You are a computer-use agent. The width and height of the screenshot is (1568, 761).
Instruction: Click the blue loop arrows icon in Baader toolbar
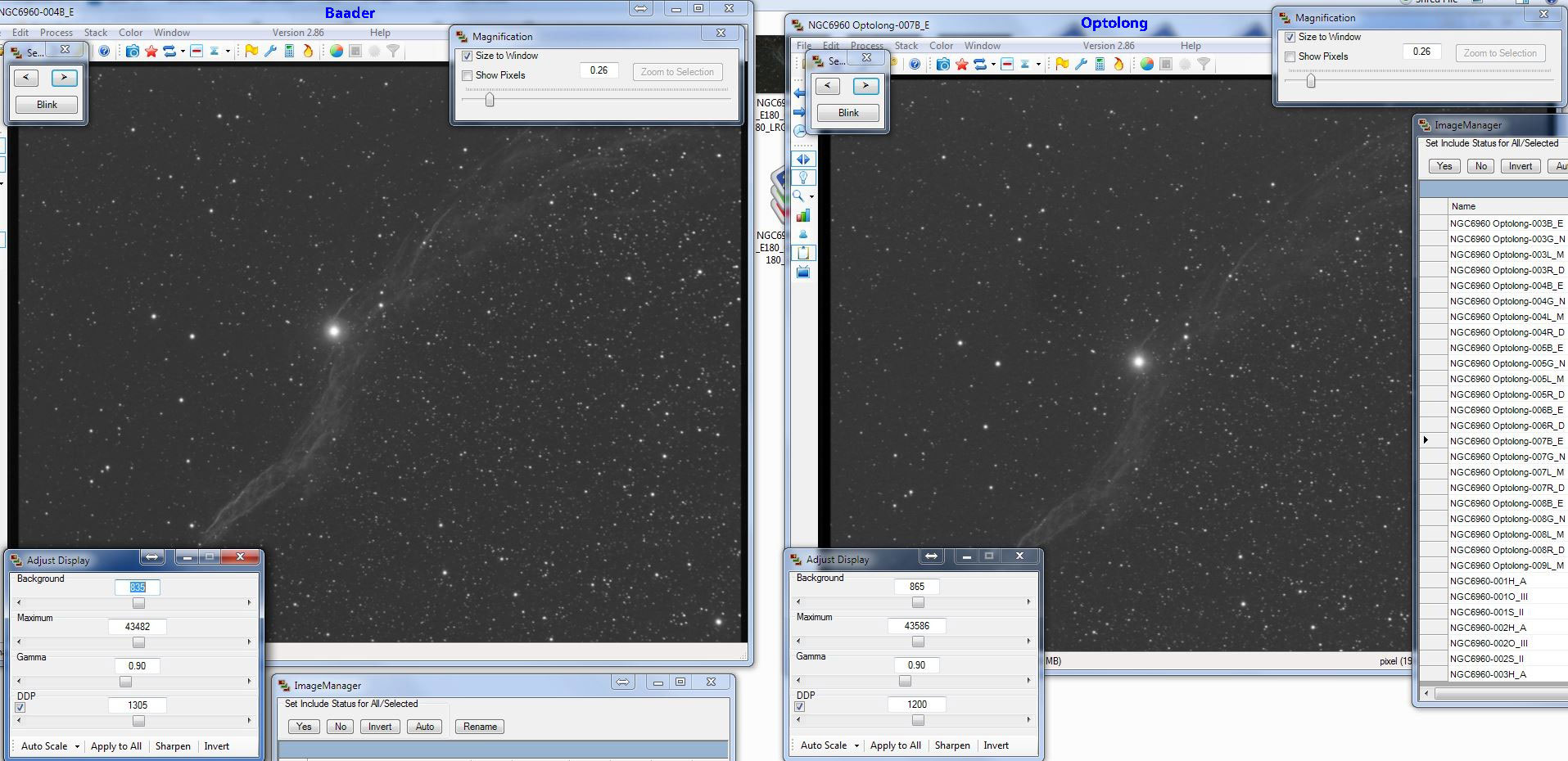click(x=169, y=51)
